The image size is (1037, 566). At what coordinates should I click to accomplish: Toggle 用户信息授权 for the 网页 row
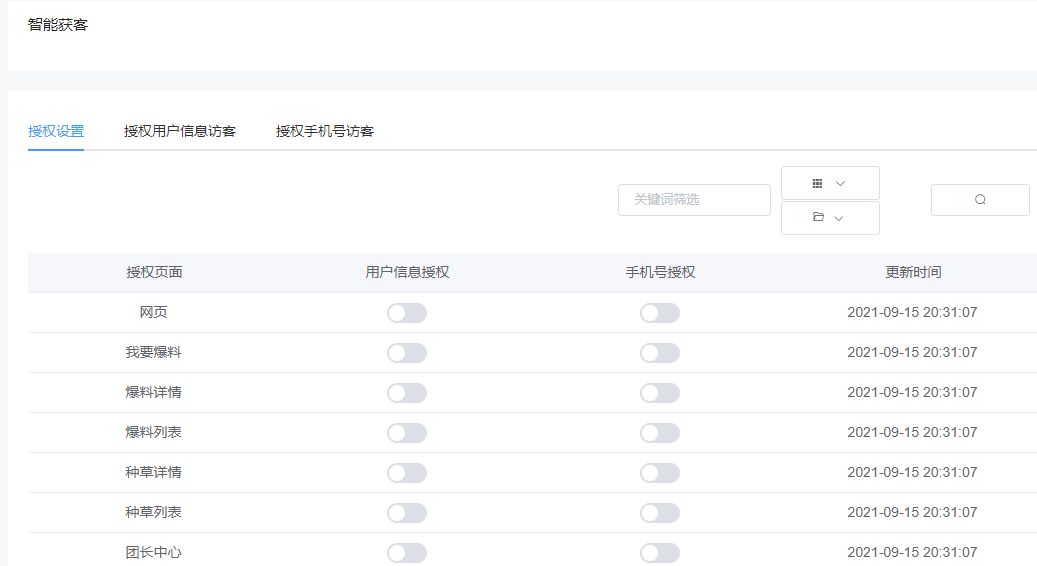407,313
